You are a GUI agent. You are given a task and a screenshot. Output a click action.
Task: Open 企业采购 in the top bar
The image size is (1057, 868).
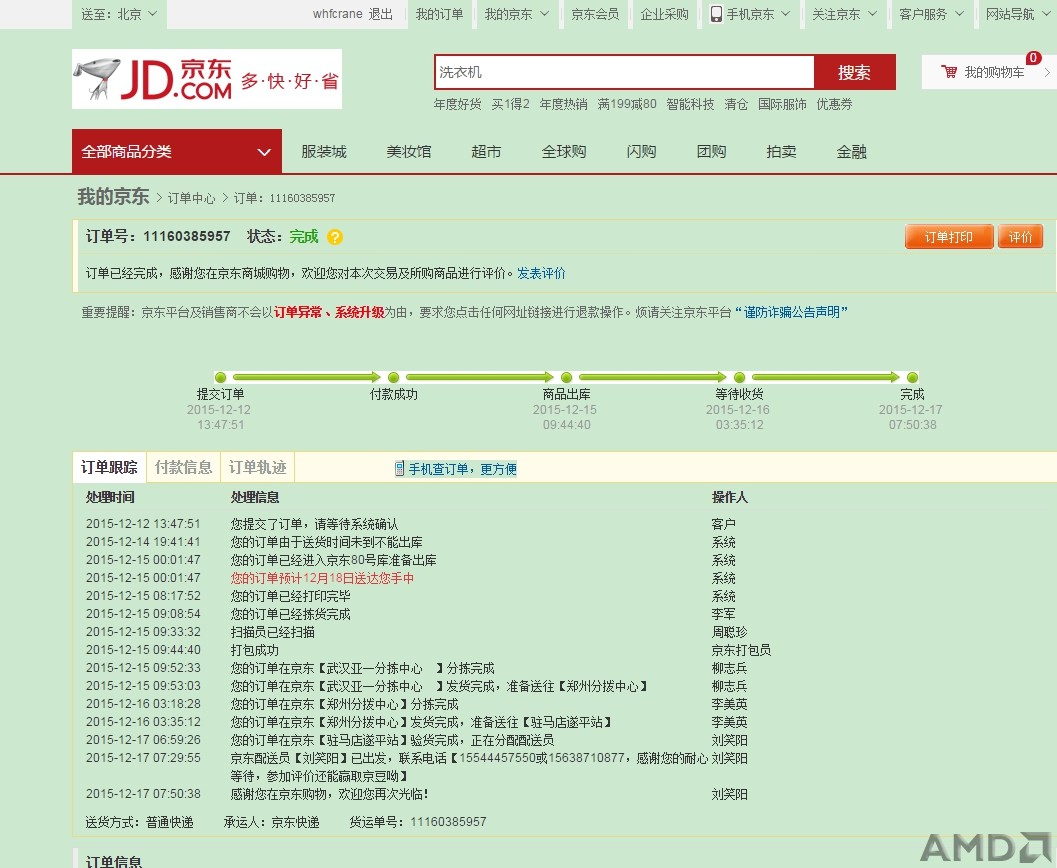664,14
